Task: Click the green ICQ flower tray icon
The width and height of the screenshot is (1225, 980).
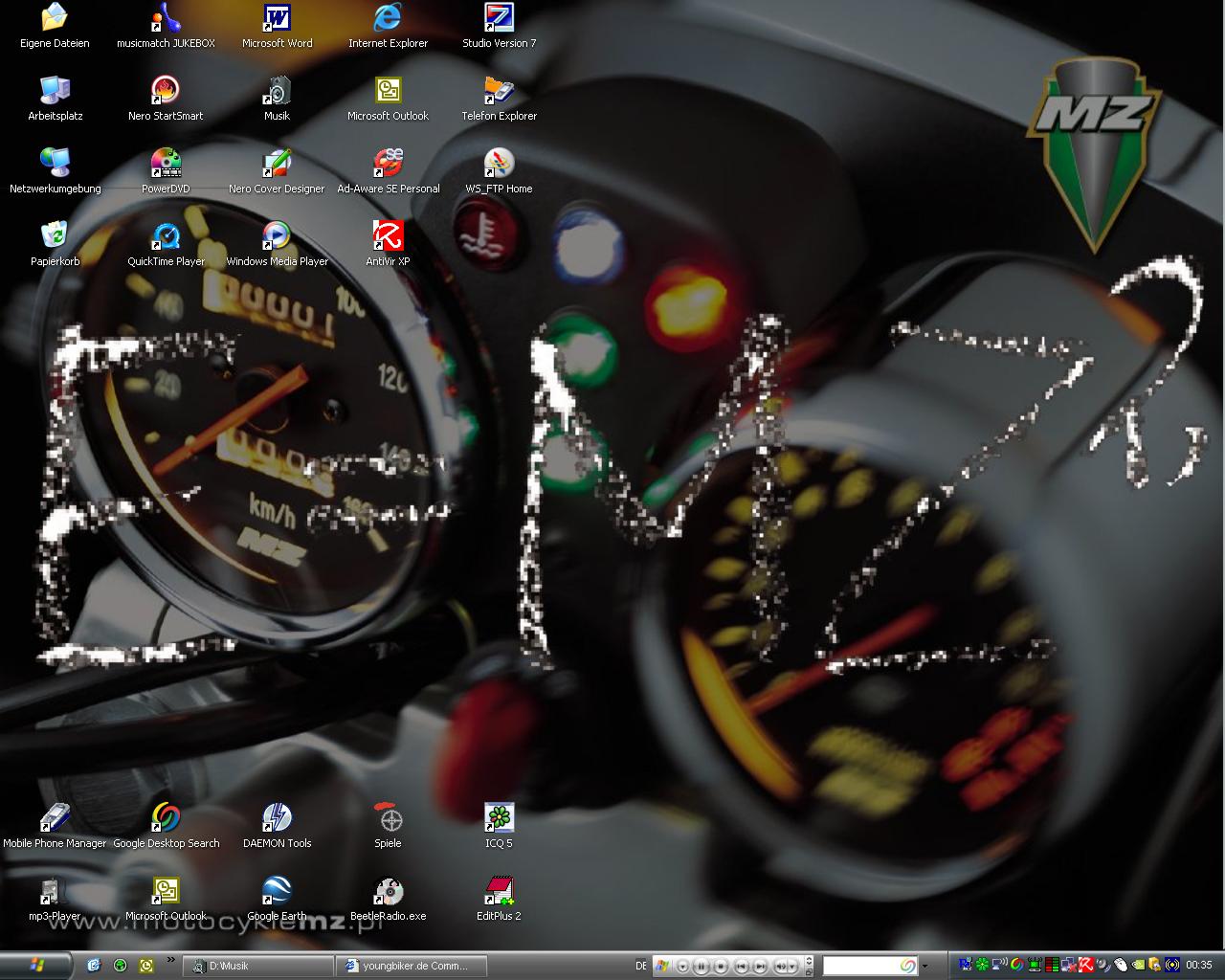Action: point(982,965)
